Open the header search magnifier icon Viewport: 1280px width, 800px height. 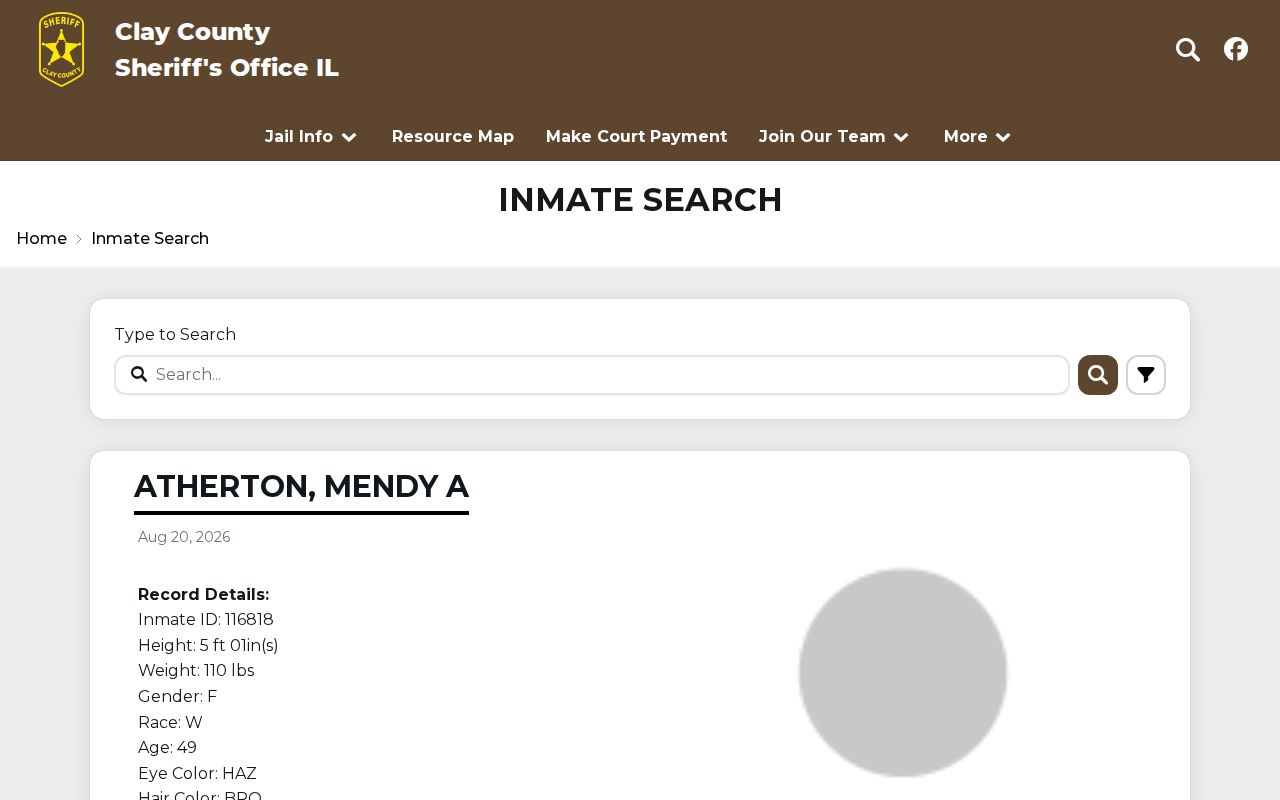[x=1187, y=49]
